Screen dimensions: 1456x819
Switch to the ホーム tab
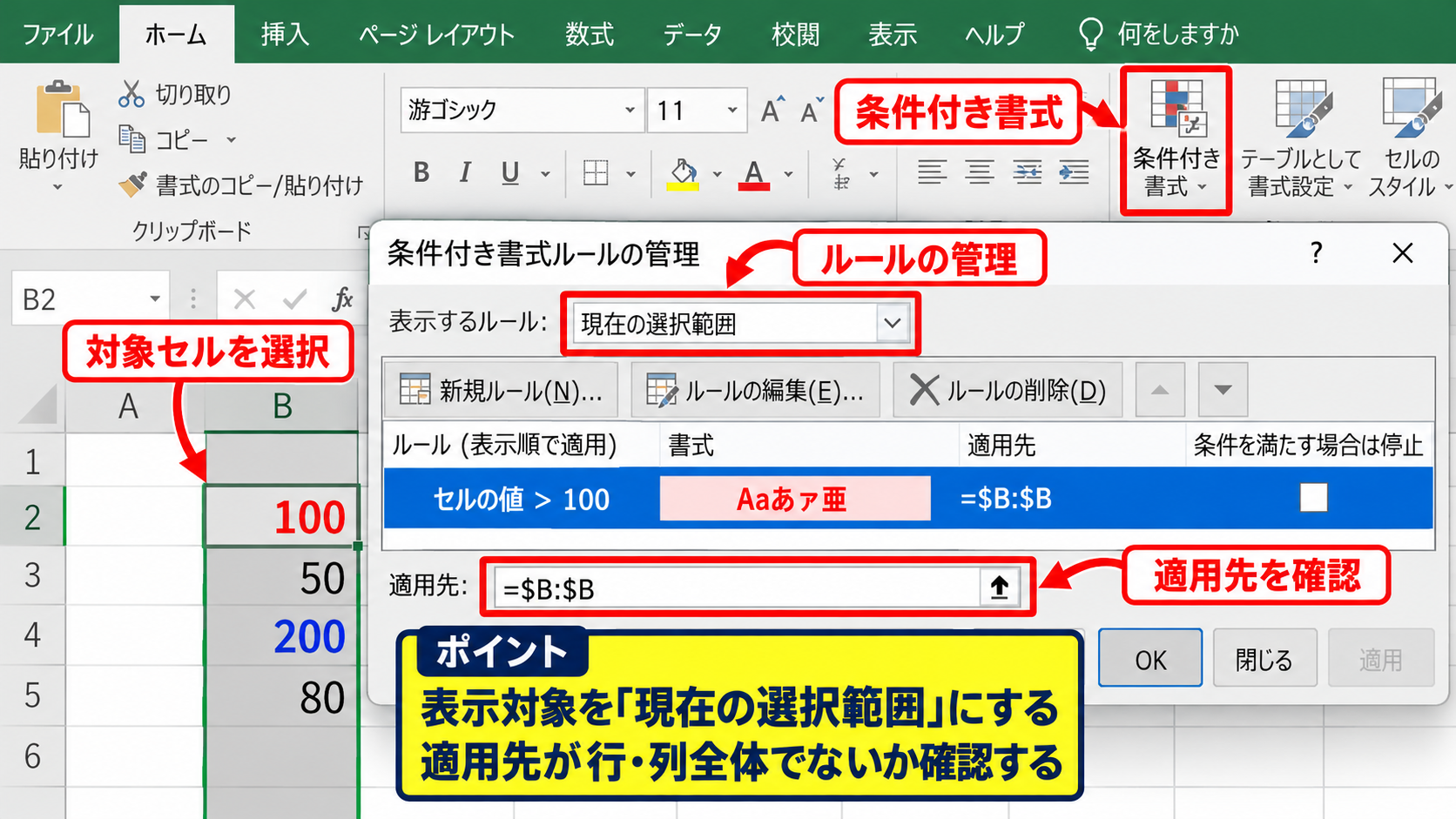pyautogui.click(x=176, y=34)
